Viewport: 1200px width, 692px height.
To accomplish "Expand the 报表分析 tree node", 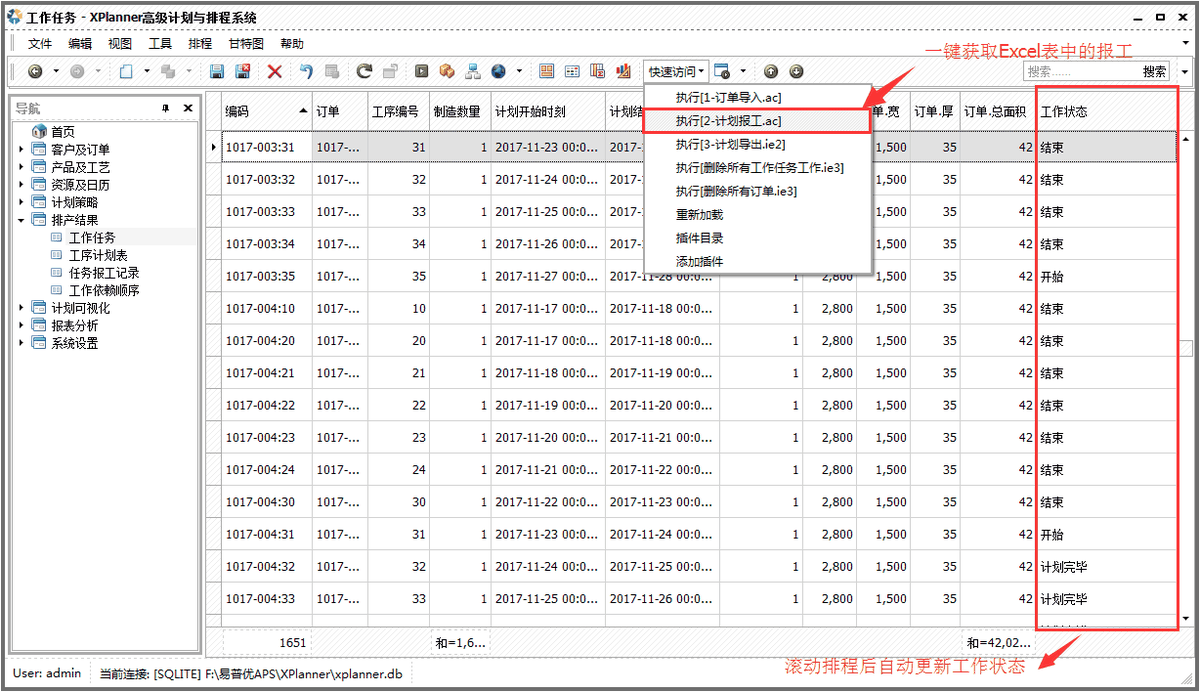I will tap(21, 325).
